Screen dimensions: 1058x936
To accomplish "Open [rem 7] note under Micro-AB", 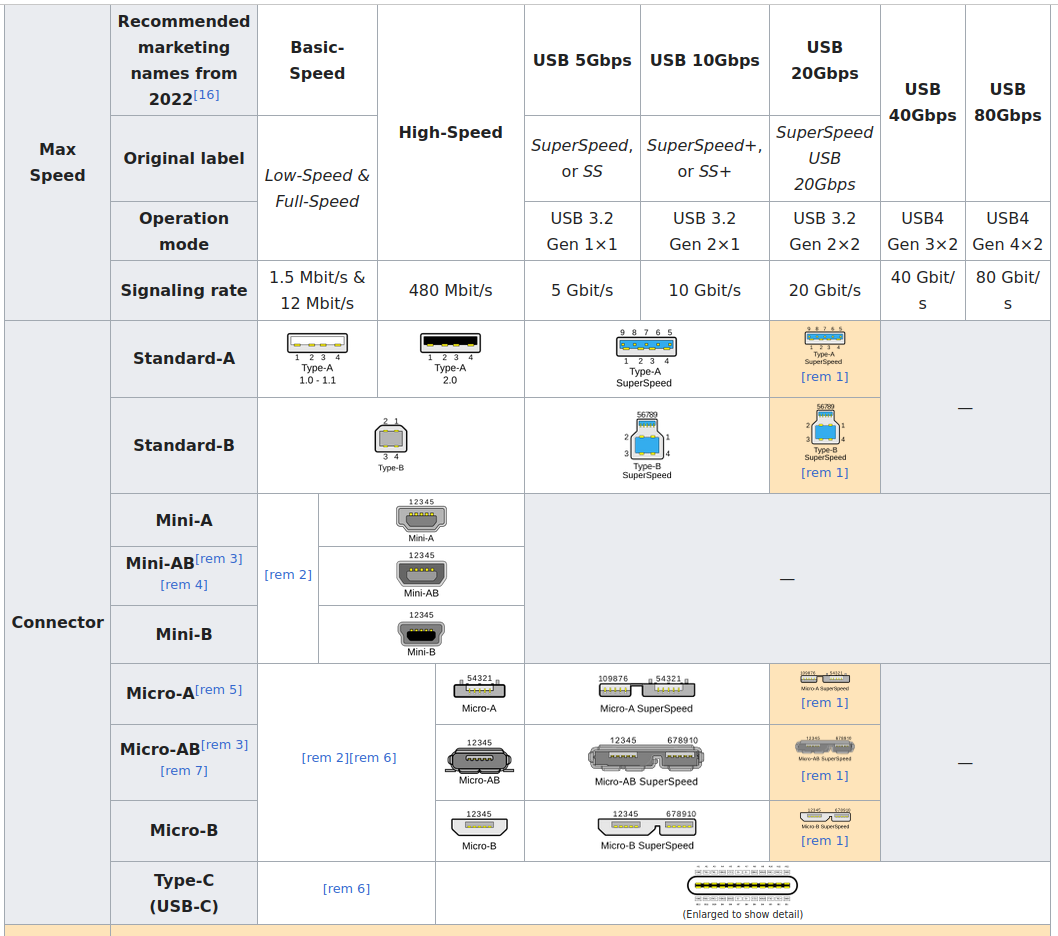I will pos(184,771).
